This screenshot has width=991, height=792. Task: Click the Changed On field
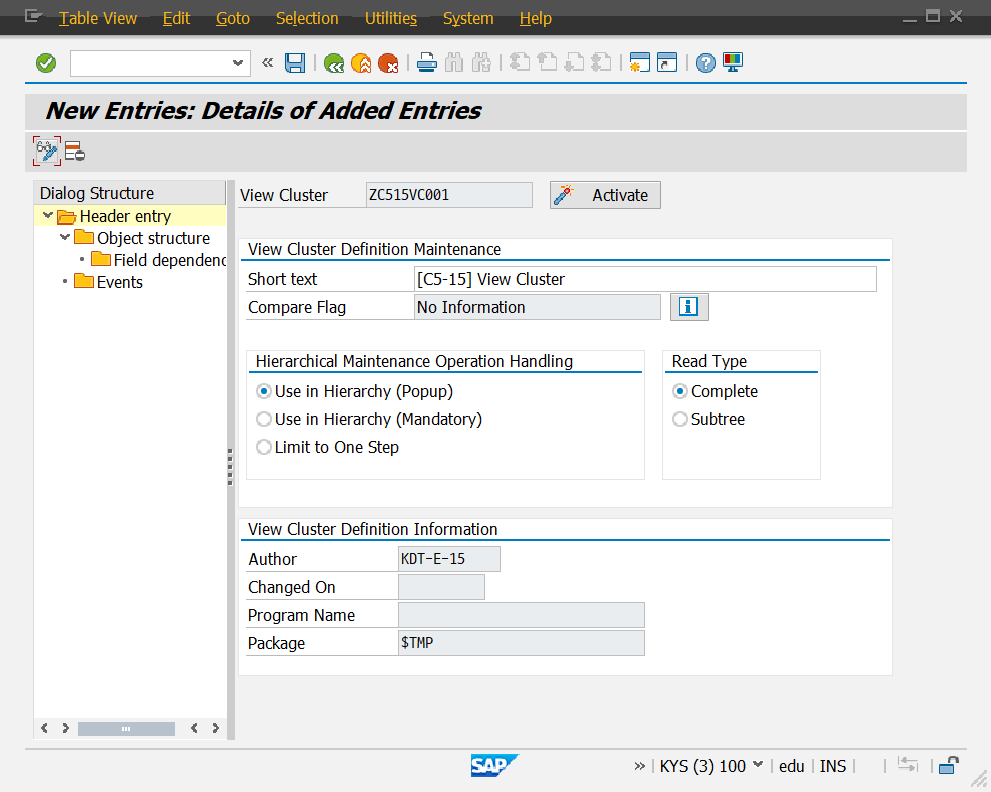[x=441, y=587]
